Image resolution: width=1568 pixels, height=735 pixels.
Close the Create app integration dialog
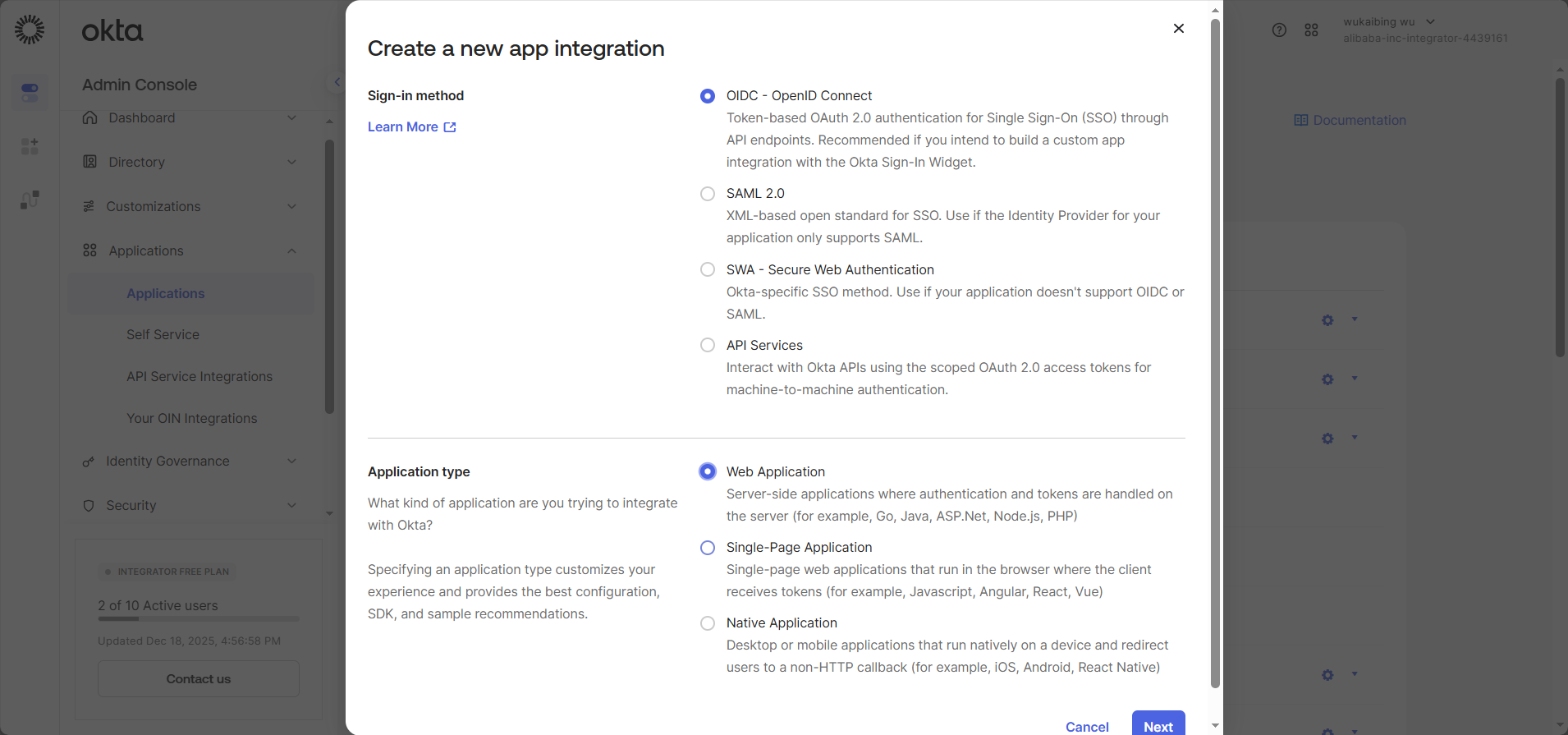pos(1179,29)
